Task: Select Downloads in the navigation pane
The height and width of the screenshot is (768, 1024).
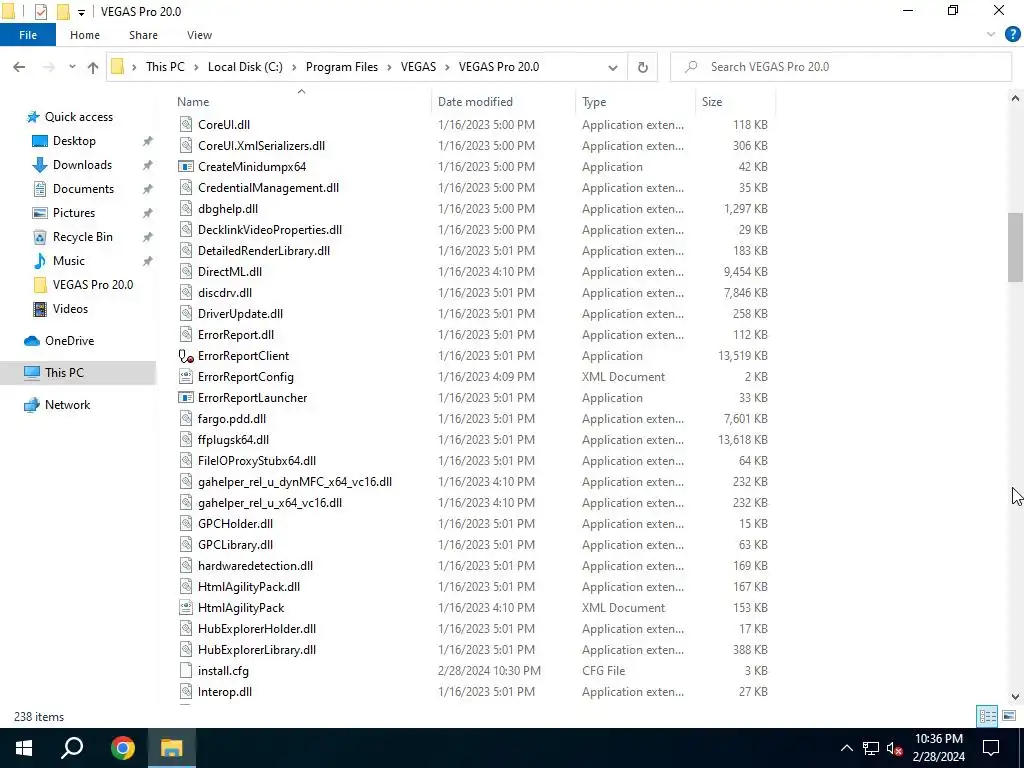Action: (x=82, y=165)
